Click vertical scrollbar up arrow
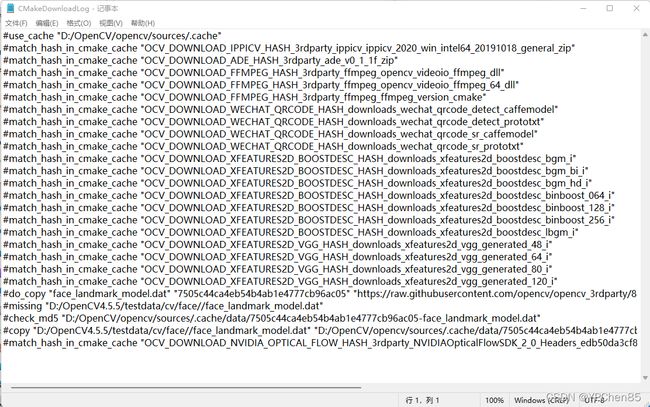This screenshot has height=407, width=650. [x=645, y=34]
